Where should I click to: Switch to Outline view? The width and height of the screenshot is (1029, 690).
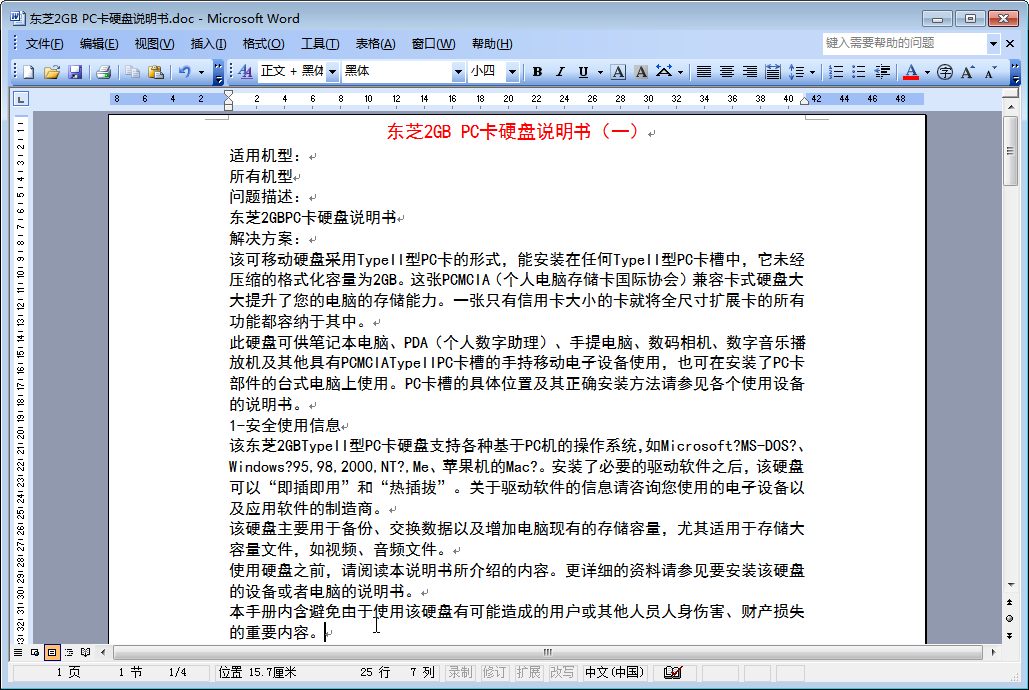[69, 653]
